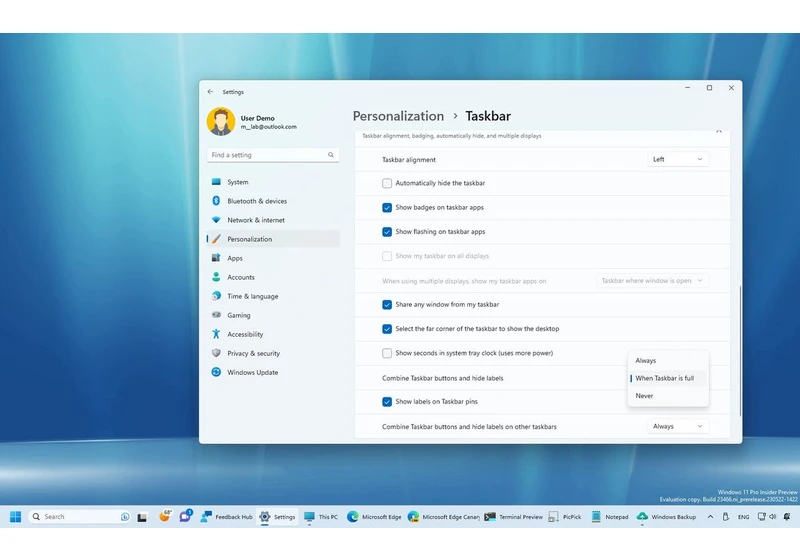Click the volume icon in system tray
This screenshot has width=800, height=560.
point(772,517)
